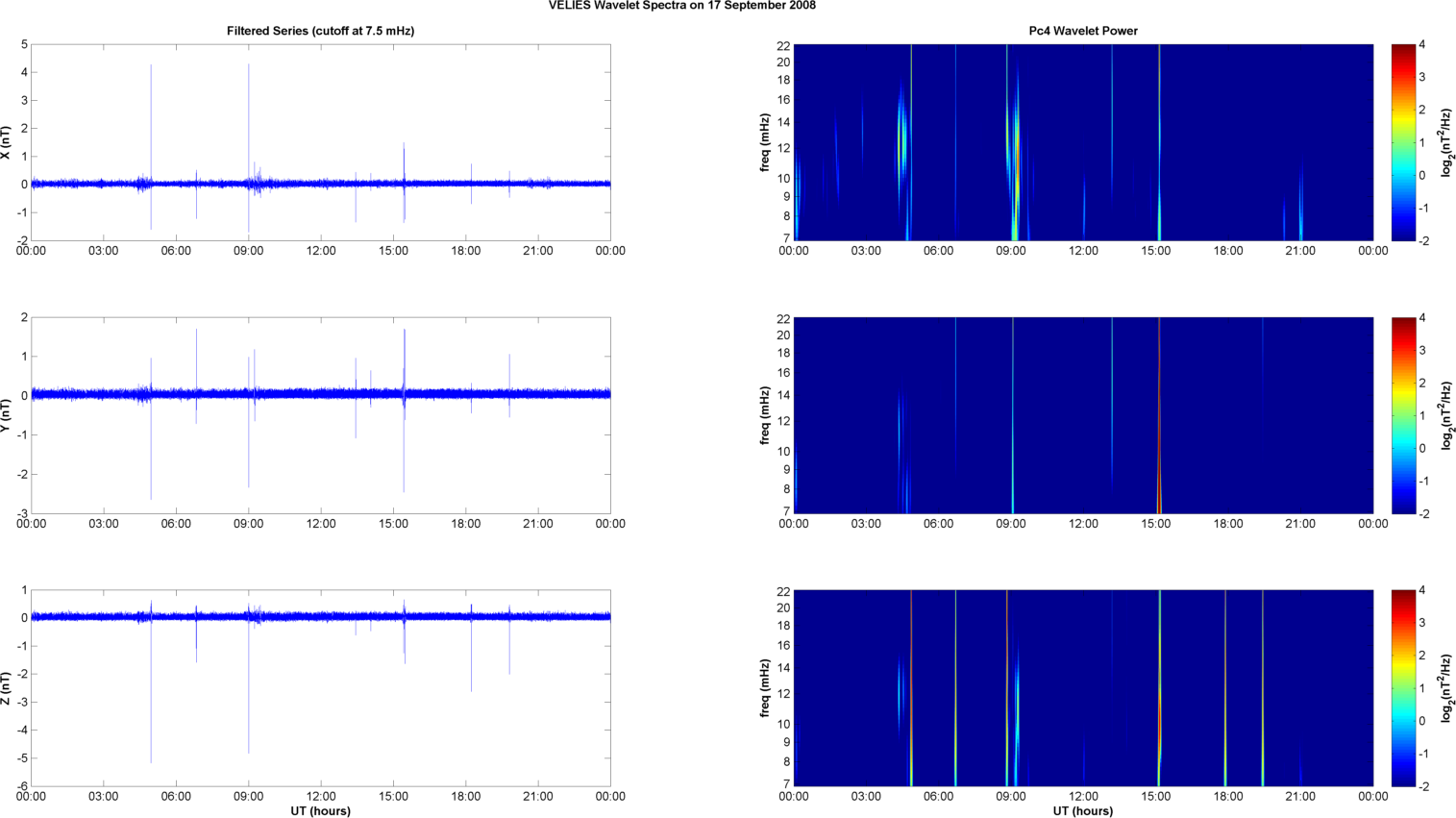The height and width of the screenshot is (818, 1456).
Task: Click the bottom wavelet panel's colorbar
Action: pyautogui.click(x=1403, y=688)
